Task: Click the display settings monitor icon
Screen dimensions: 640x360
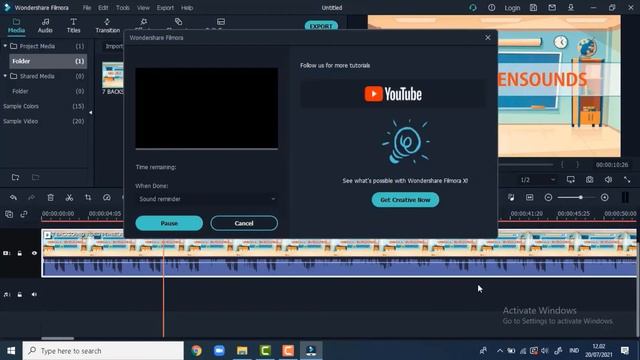Action: [571, 180]
